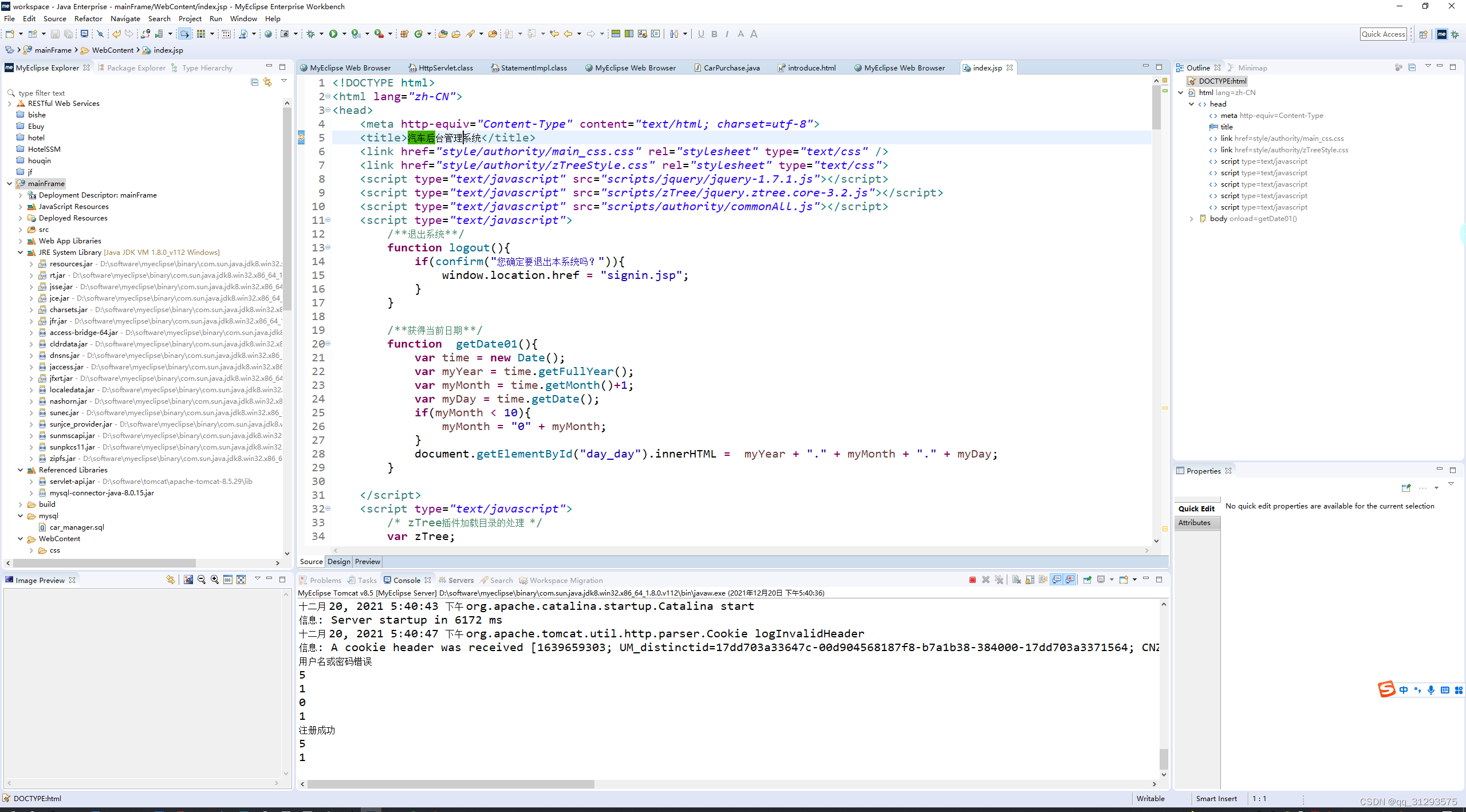This screenshot has height=812, width=1466.
Task: Expand the RESTful Web Services node
Action: (9, 104)
